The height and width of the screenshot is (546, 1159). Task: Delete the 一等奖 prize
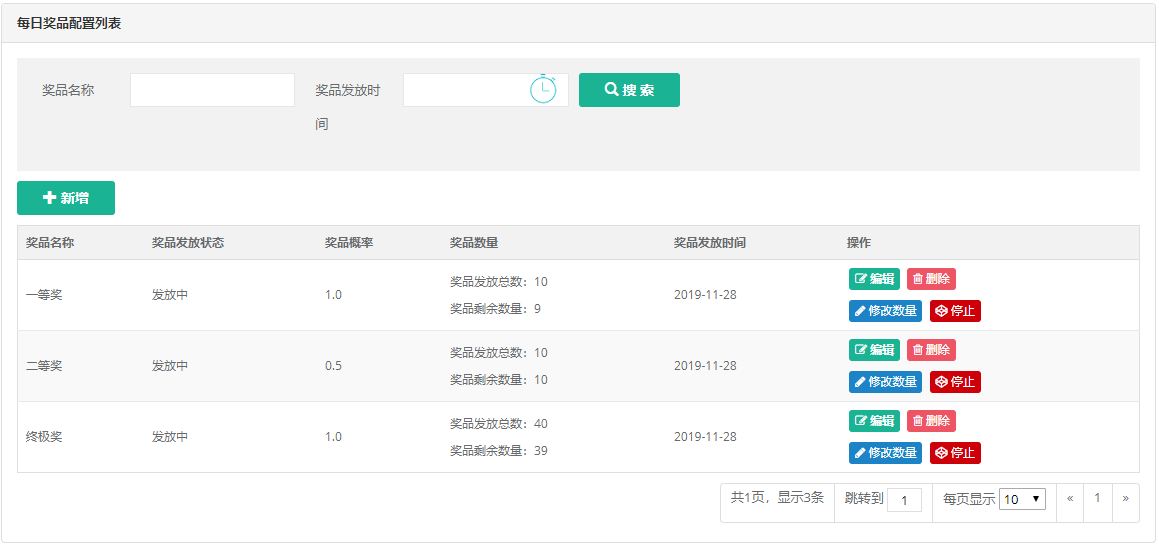pyautogui.click(x=931, y=279)
